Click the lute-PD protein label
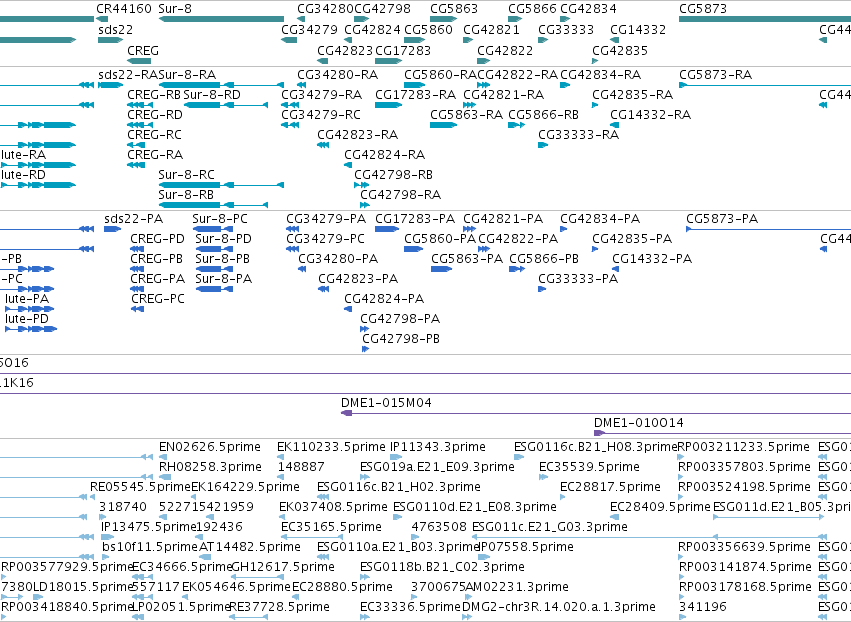 (x=27, y=319)
